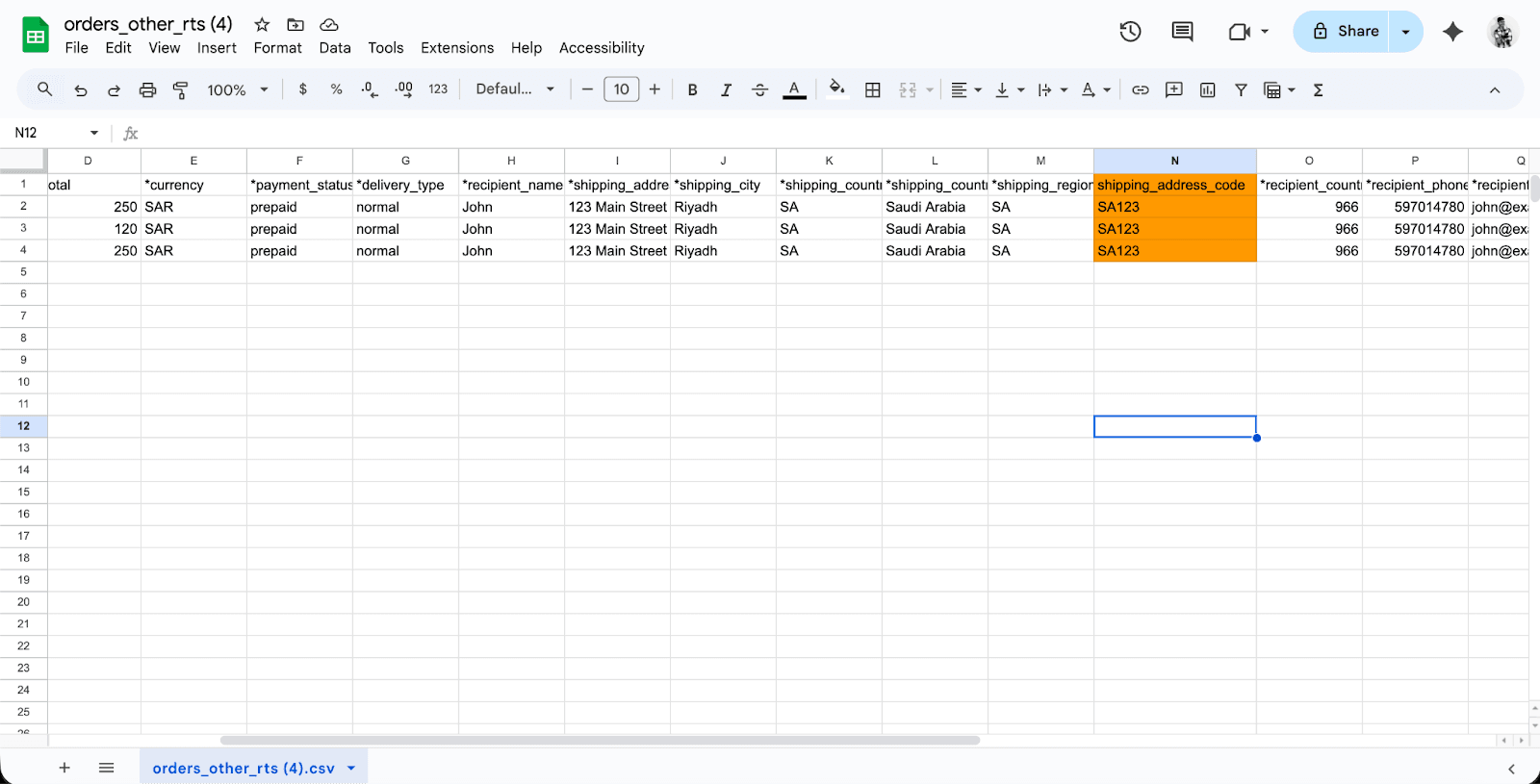This screenshot has width=1540, height=784.
Task: Open the borders tool
Action: [873, 89]
